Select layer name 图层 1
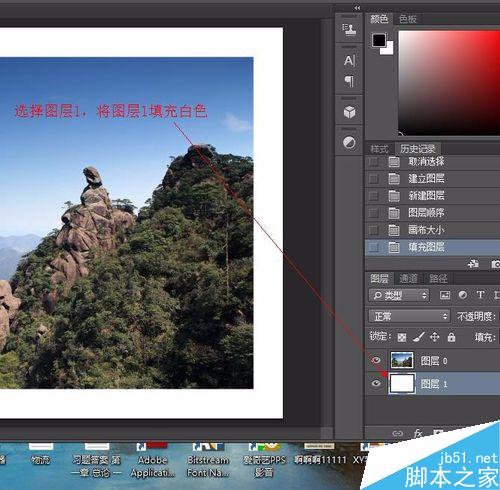 (434, 384)
